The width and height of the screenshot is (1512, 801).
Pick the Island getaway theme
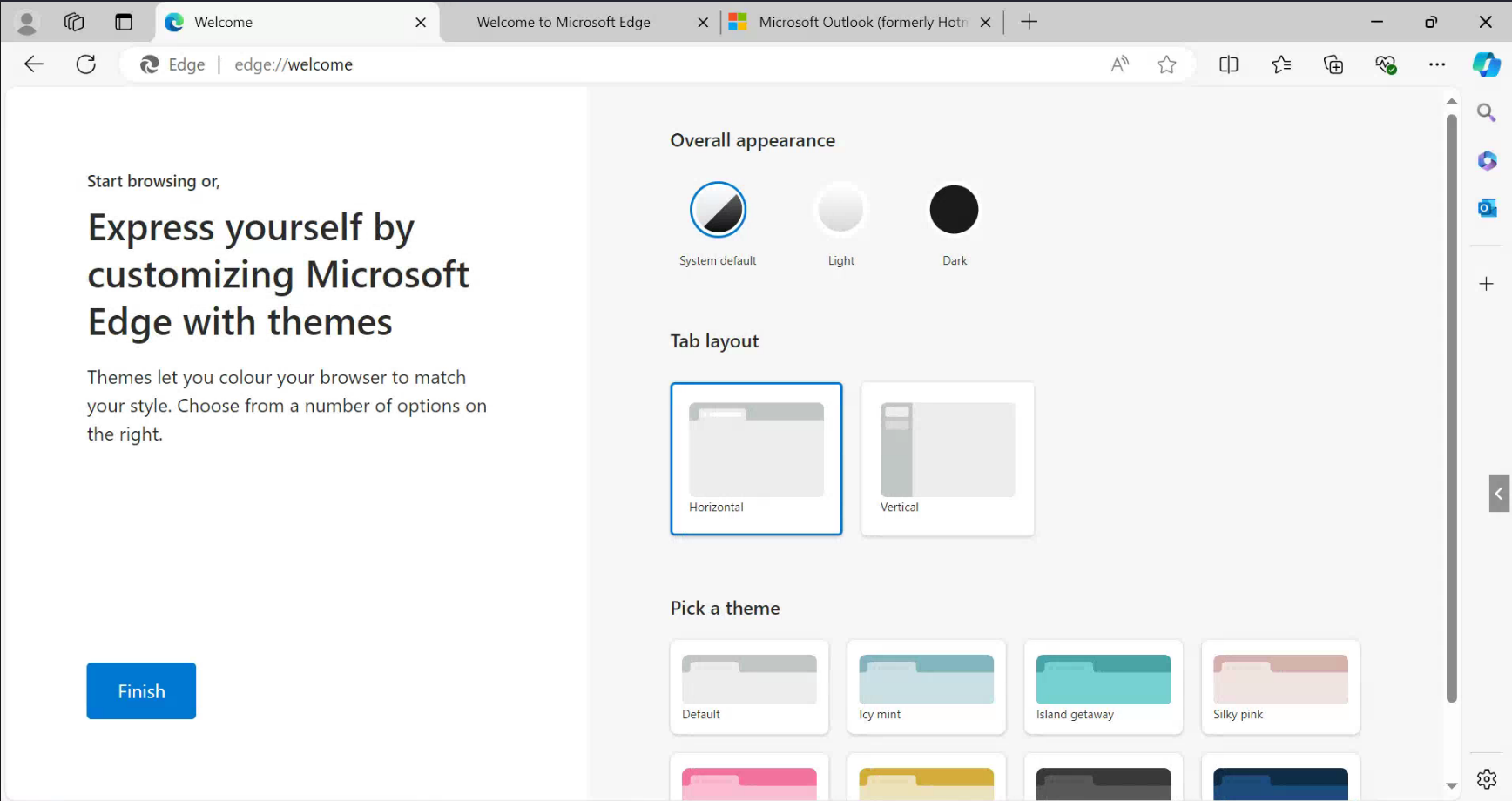coord(1103,687)
